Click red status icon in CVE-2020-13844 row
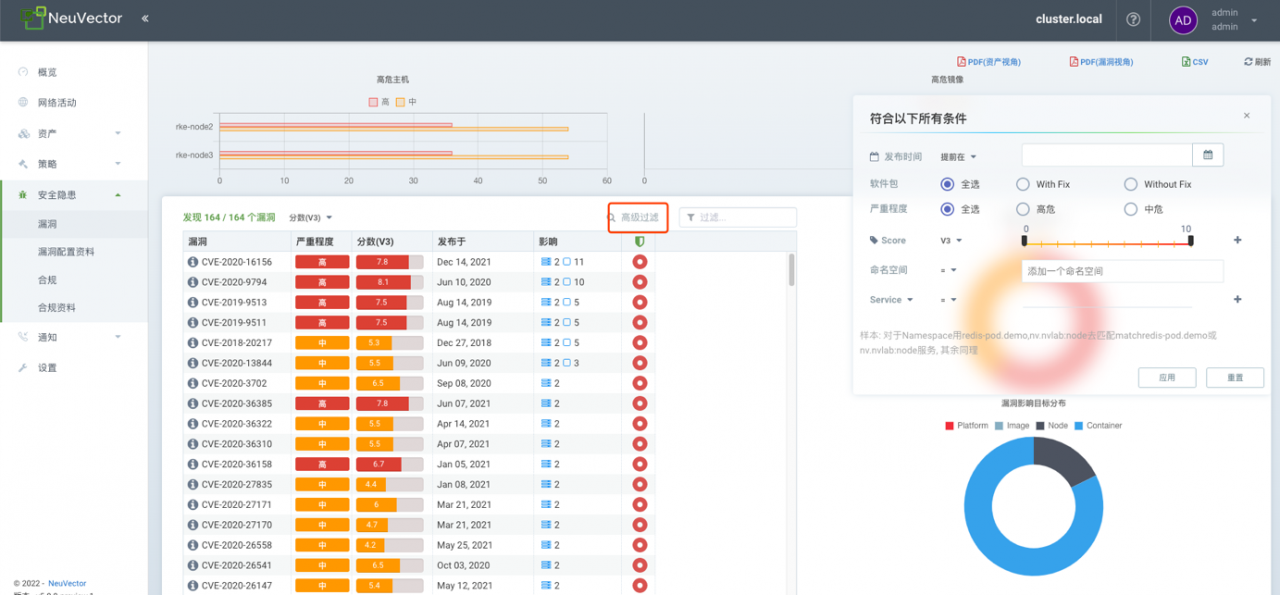 click(x=640, y=363)
